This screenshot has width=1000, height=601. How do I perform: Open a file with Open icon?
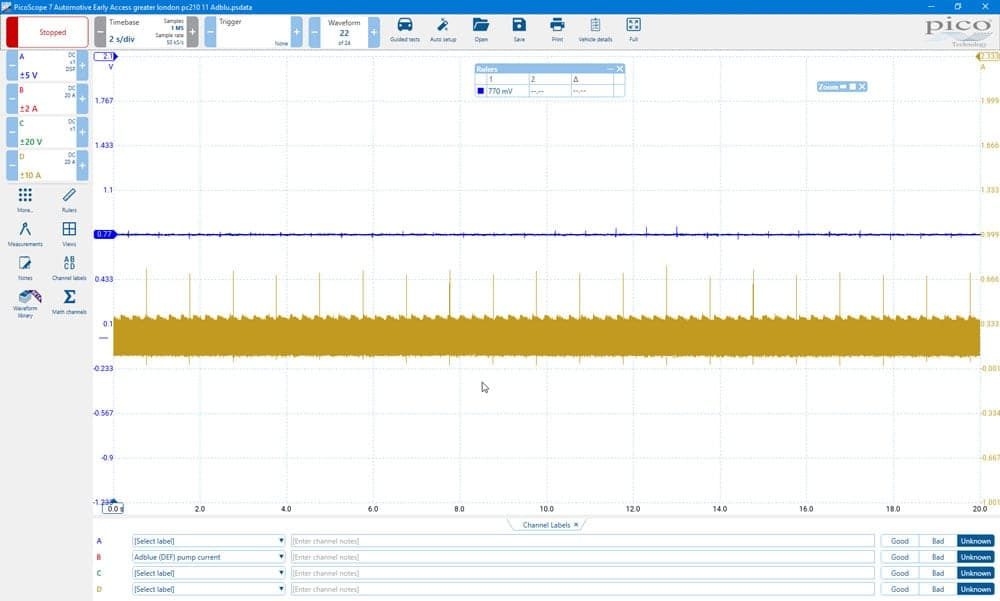pos(481,30)
